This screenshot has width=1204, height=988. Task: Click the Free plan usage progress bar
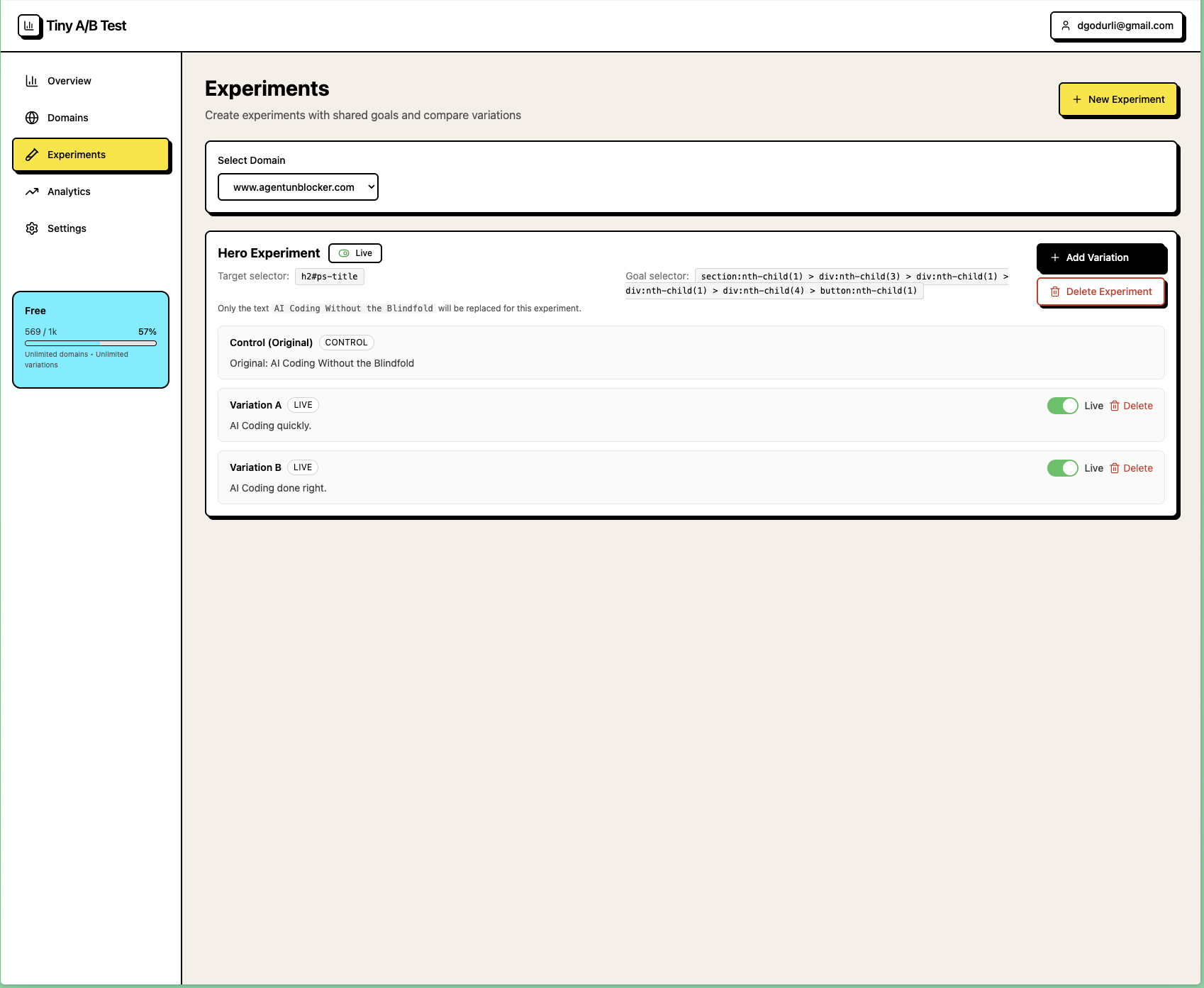tap(91, 343)
